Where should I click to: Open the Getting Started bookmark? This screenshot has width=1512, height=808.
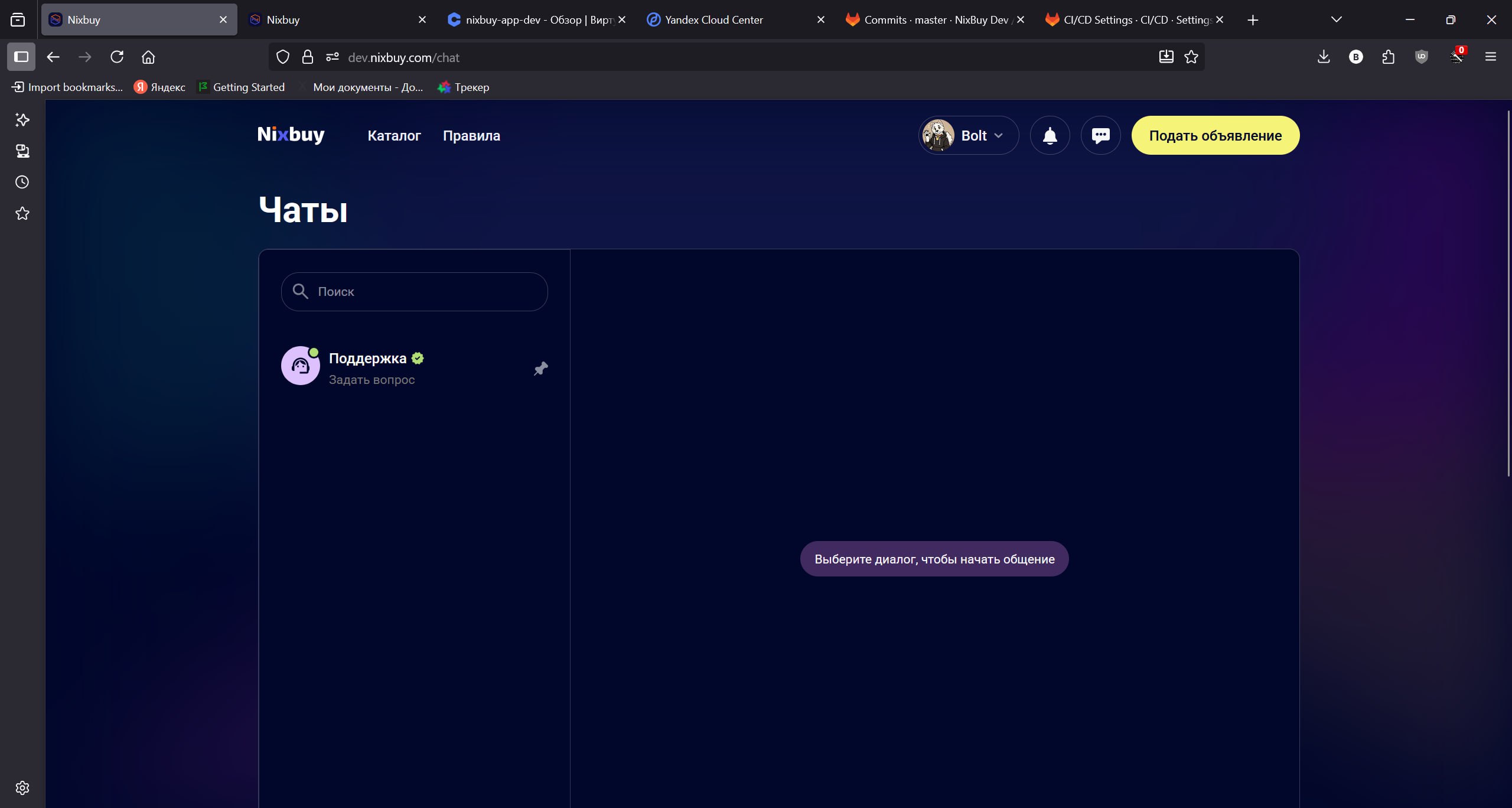tap(241, 87)
